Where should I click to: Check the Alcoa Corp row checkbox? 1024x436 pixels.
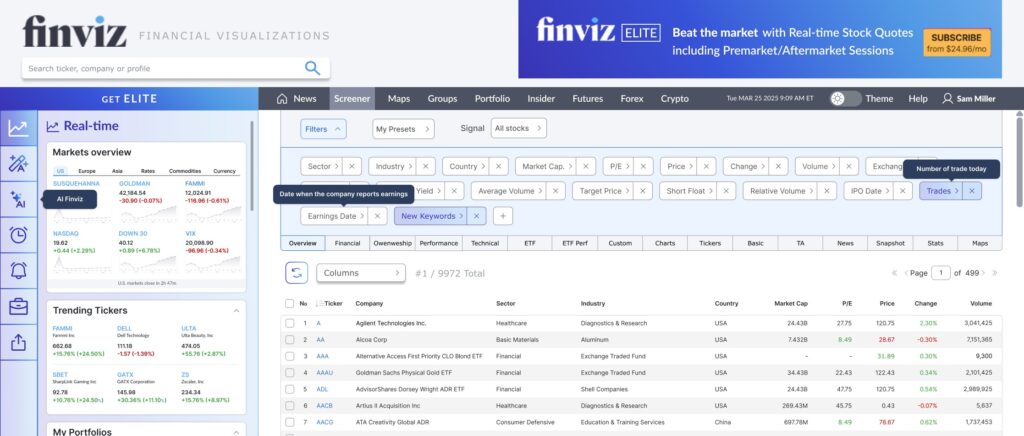tap(289, 340)
